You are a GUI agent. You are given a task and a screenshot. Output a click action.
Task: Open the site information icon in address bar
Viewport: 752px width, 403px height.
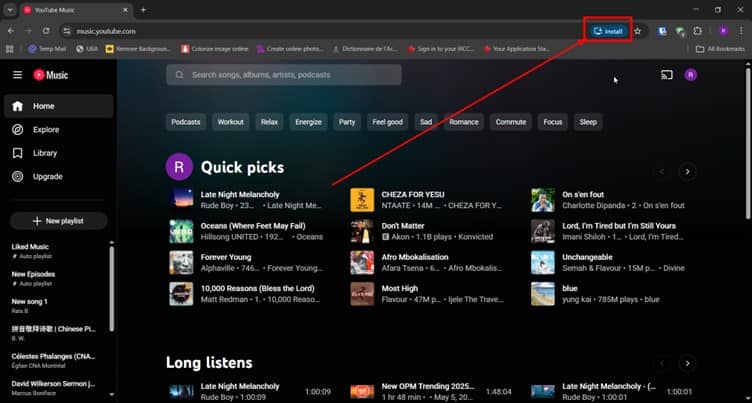67,31
